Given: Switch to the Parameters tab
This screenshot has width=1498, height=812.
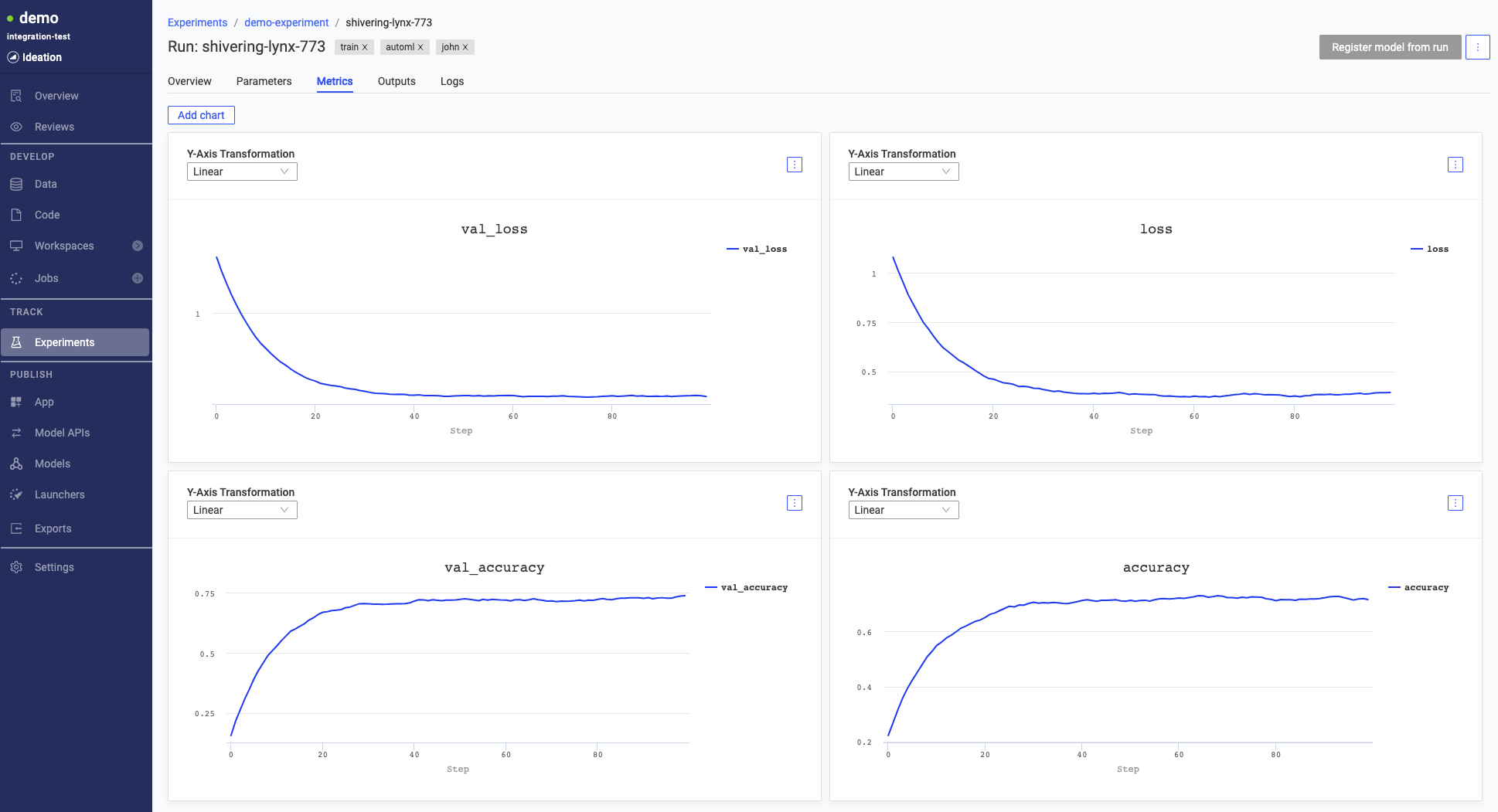Looking at the screenshot, I should click(264, 81).
